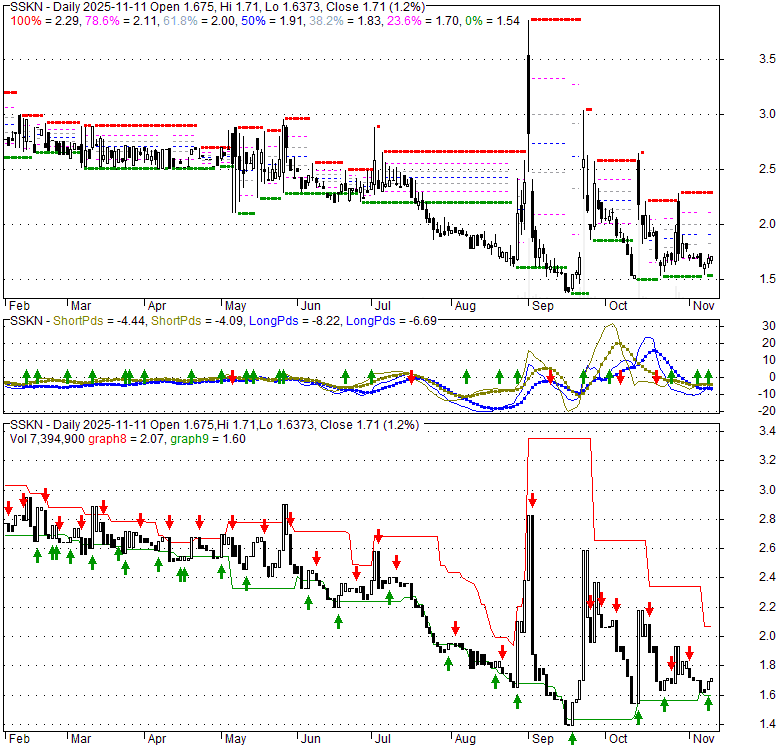This screenshot has width=780, height=745.
Task: Click the green 'graph9 = 1.60' label
Action: click(x=208, y=439)
